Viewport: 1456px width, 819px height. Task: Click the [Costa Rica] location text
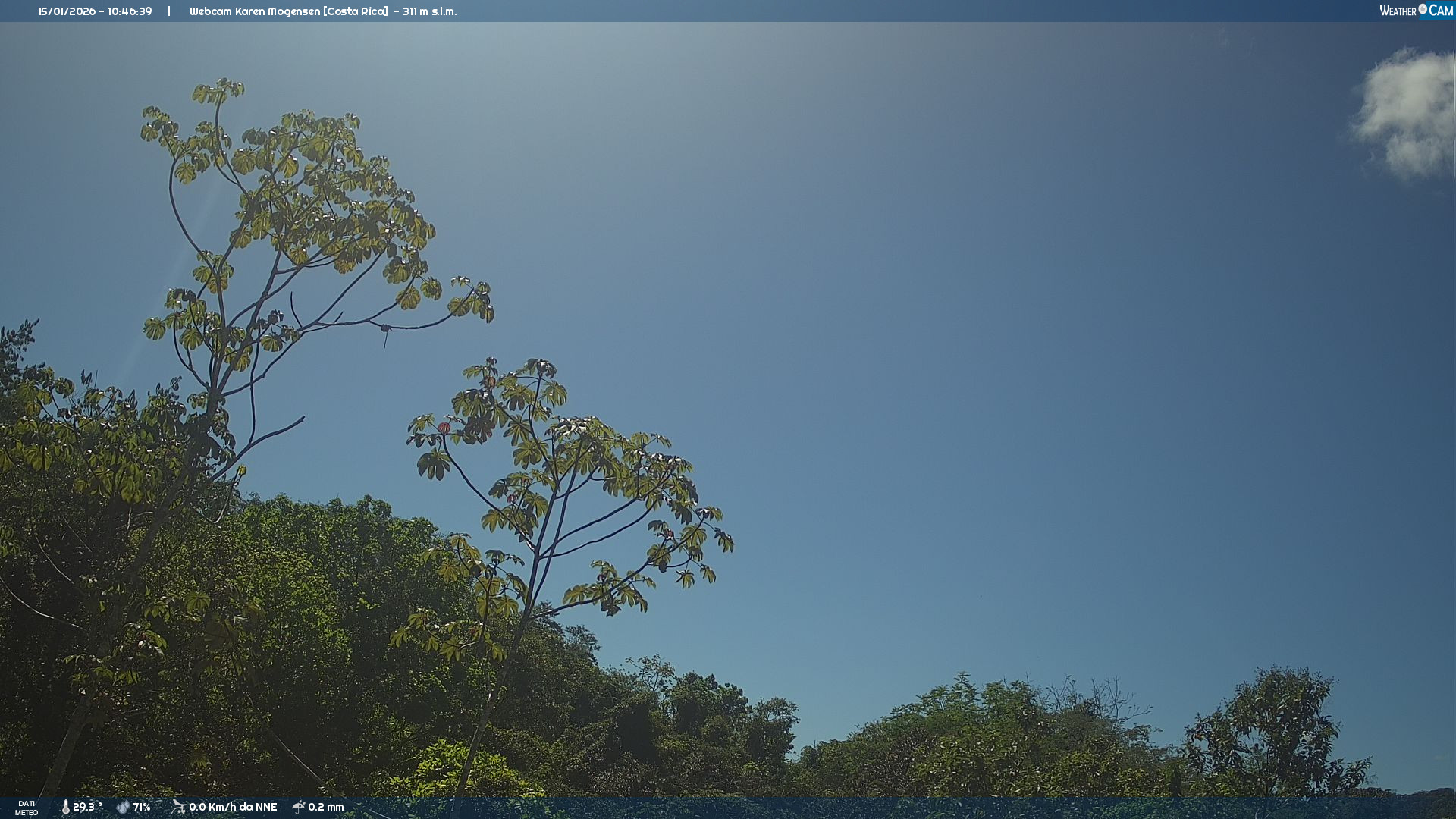(x=355, y=11)
